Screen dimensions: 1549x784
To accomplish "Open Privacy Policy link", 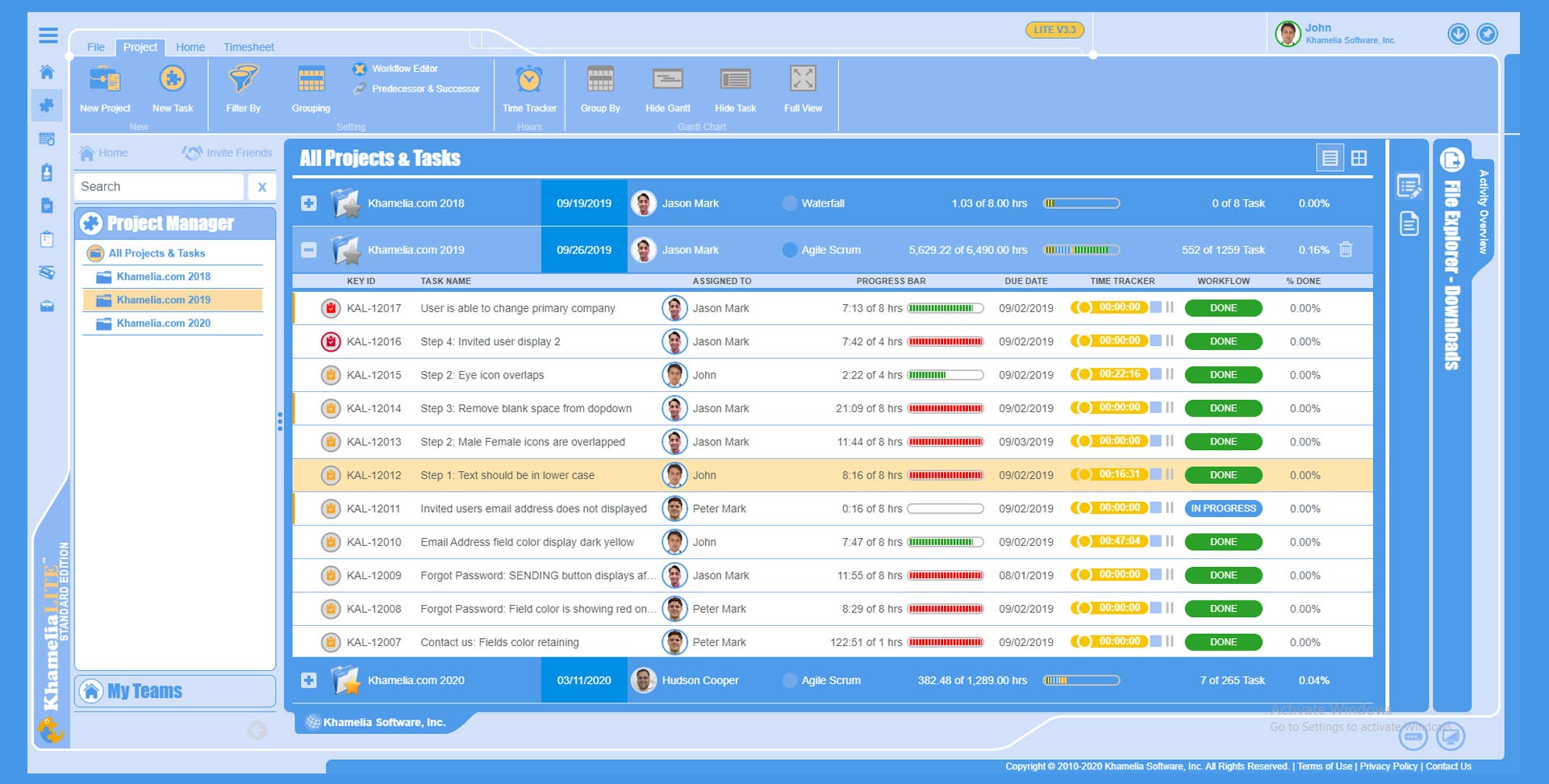I will 1388,766.
